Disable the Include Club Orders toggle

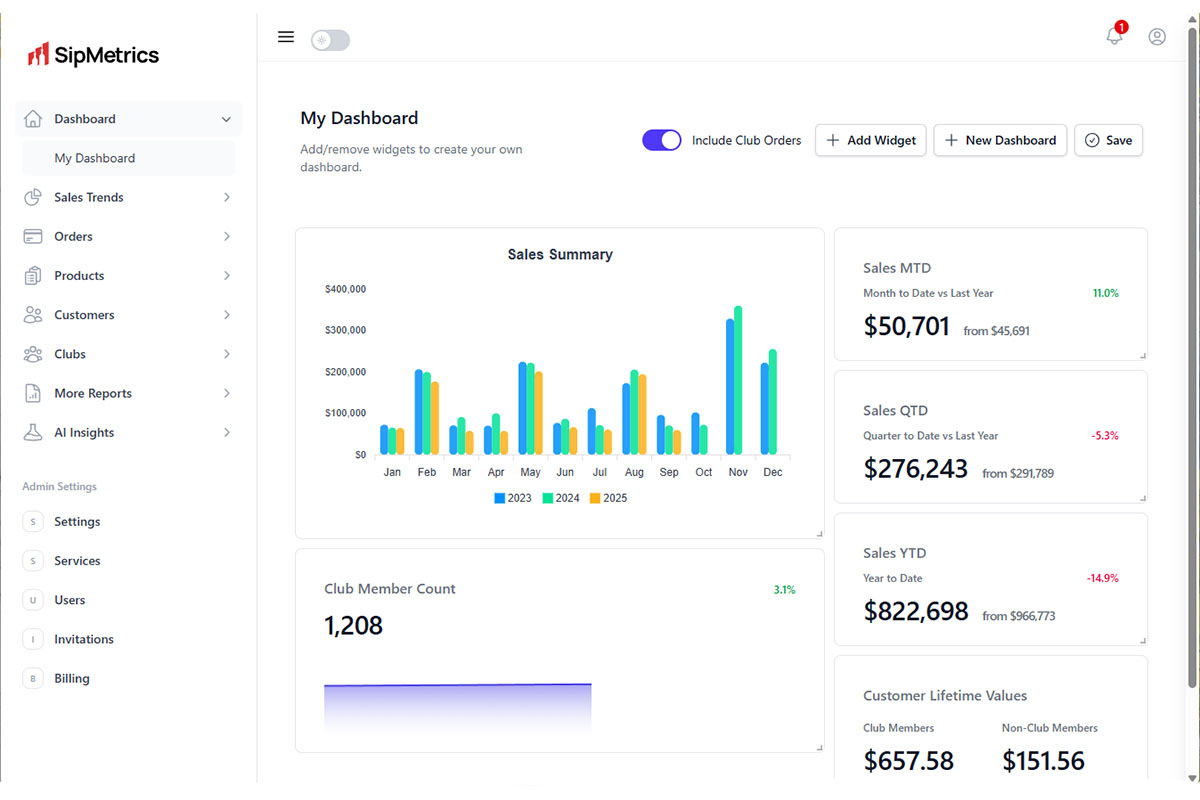point(661,141)
